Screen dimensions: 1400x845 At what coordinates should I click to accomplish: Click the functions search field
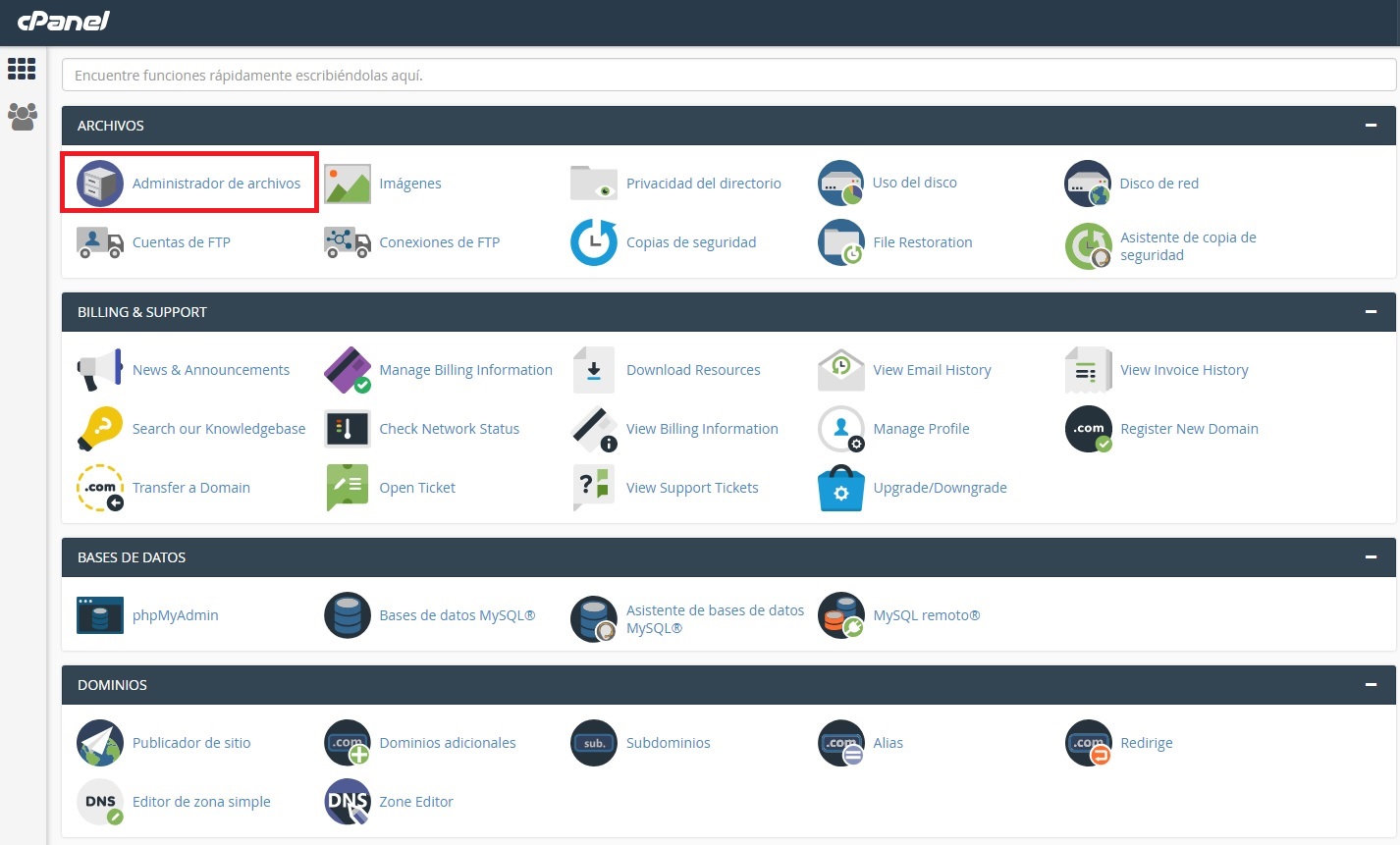click(728, 75)
